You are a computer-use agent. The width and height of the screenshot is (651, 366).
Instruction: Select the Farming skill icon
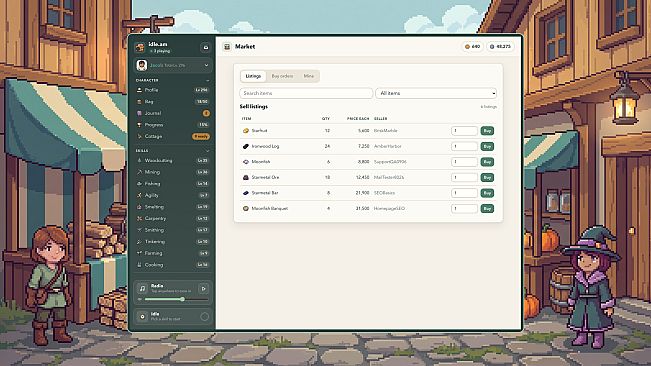pyautogui.click(x=140, y=253)
